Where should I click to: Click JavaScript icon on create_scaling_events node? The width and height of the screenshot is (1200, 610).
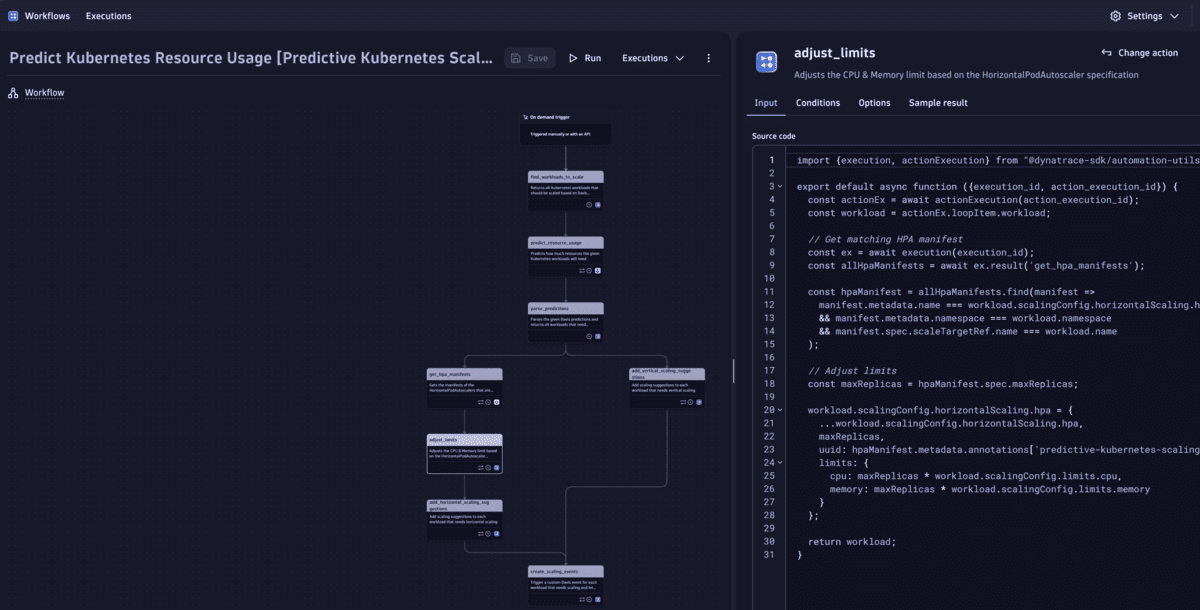(x=598, y=599)
